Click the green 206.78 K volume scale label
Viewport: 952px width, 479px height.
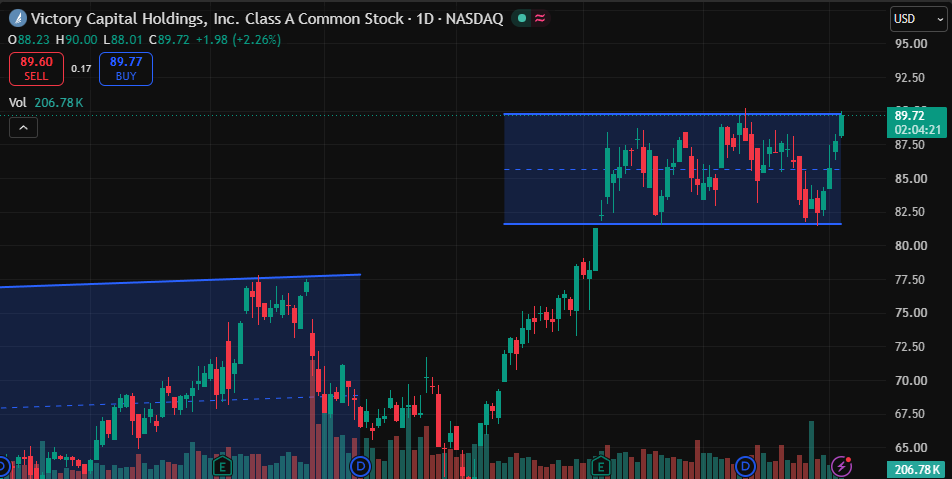917,469
